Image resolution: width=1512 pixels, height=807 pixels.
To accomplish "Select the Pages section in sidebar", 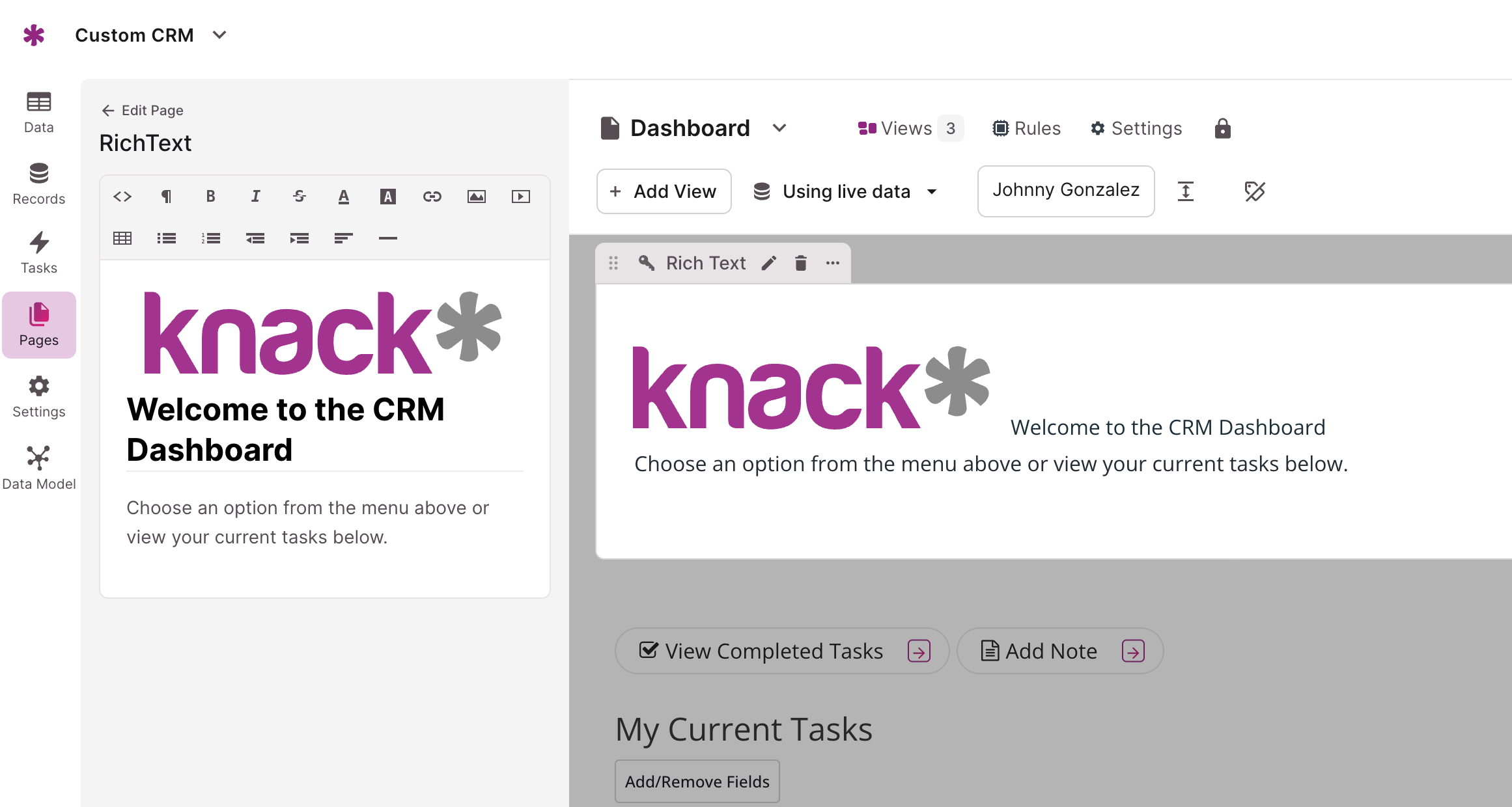I will click(x=39, y=325).
